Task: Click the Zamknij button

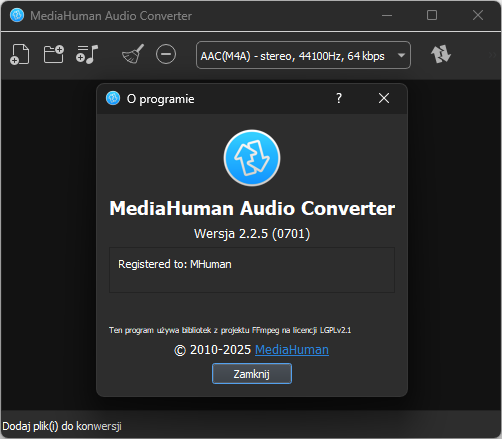Action: (x=252, y=374)
